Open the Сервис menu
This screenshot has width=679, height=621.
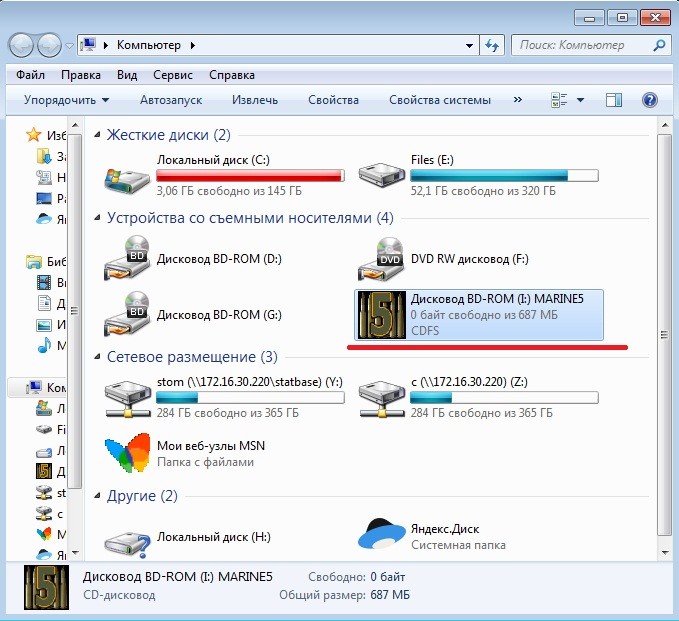173,75
